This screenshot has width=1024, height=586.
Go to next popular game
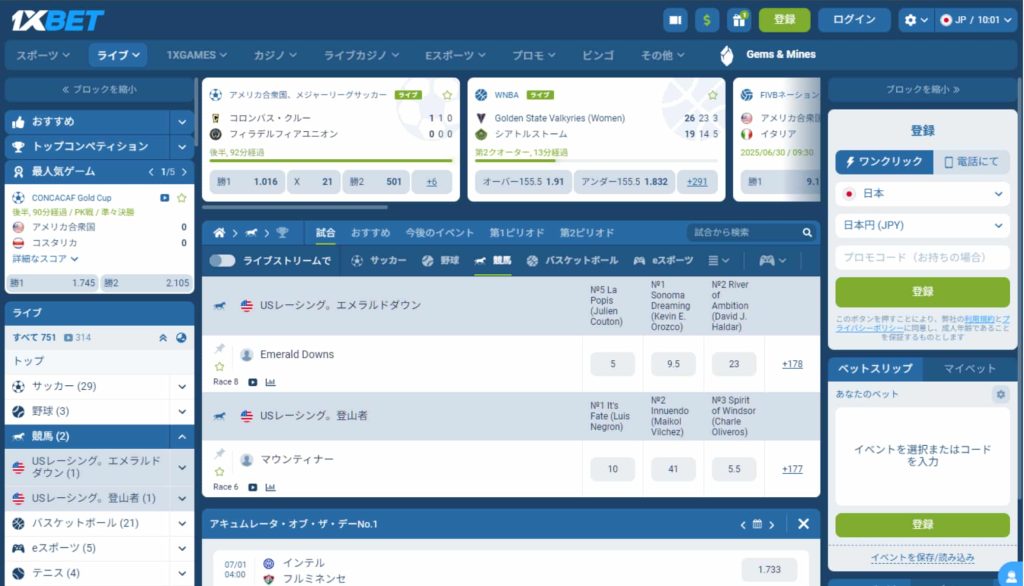point(184,172)
